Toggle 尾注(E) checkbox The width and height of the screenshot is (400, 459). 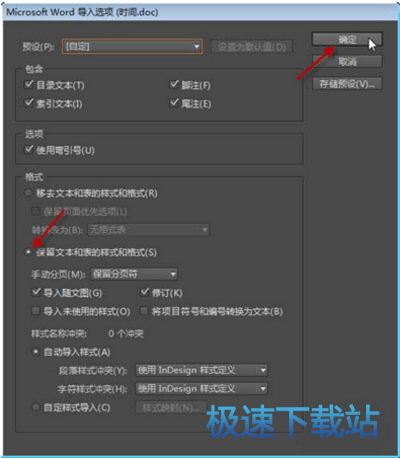click(174, 103)
